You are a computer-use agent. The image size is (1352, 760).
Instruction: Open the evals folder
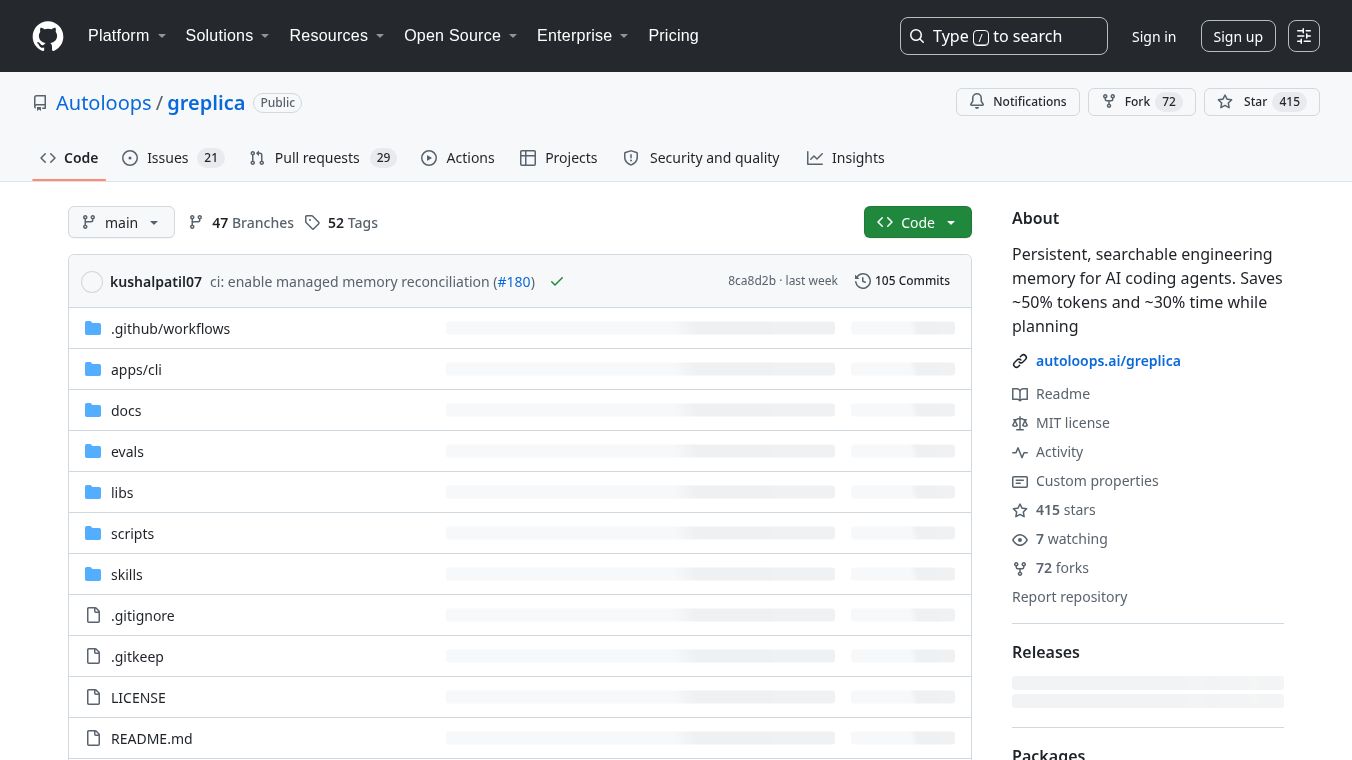[x=127, y=452]
